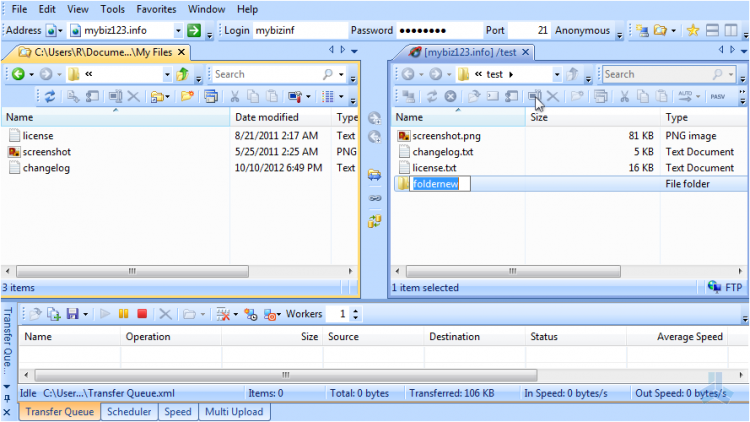Viewport: 750px width, 422px height.
Task: Click the Password field
Action: tap(440, 31)
